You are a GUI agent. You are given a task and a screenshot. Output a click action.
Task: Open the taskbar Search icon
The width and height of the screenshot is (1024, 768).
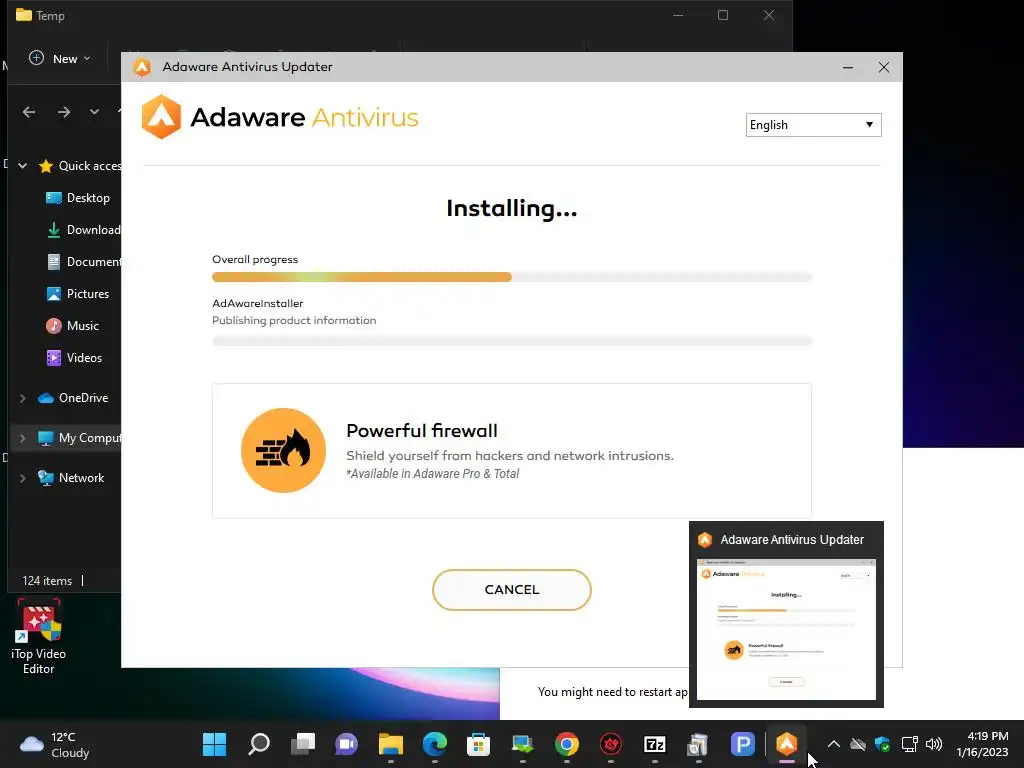click(x=259, y=744)
